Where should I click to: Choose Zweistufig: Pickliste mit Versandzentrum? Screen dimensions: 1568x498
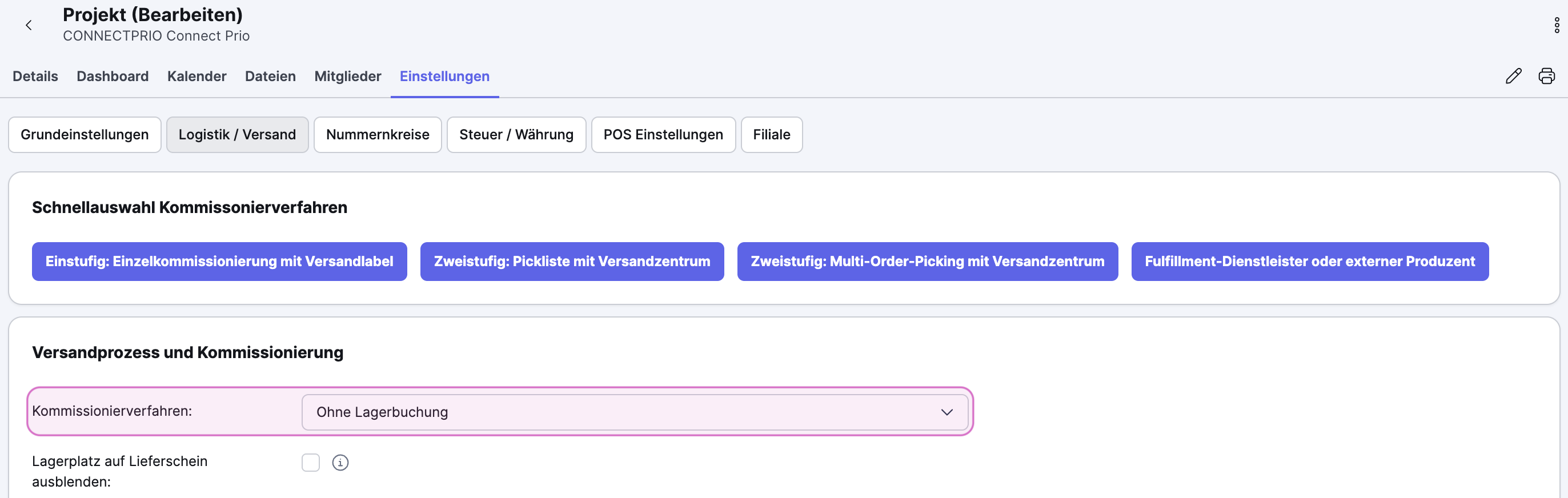(572, 262)
